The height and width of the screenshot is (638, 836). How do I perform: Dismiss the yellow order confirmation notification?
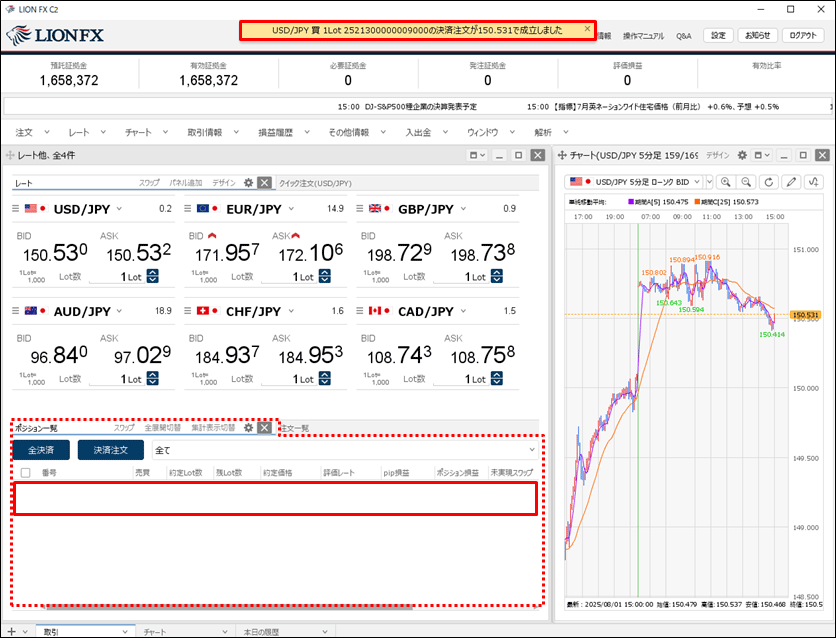point(587,29)
